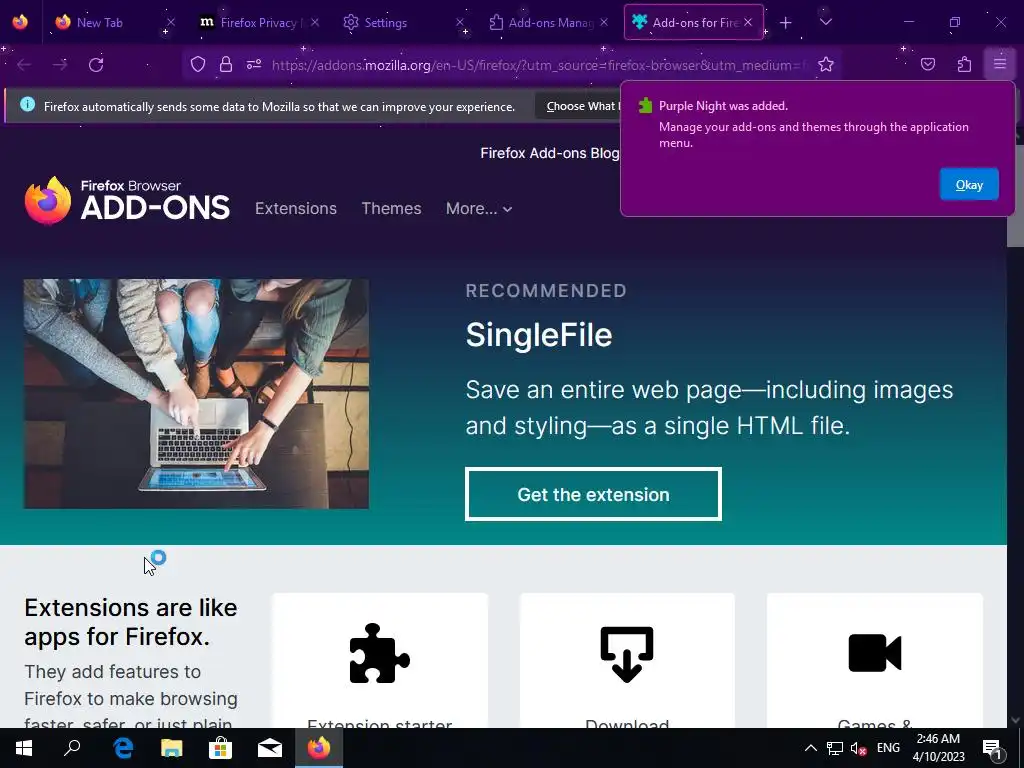Click the ENG language indicator
The height and width of the screenshot is (768, 1024).
[888, 748]
